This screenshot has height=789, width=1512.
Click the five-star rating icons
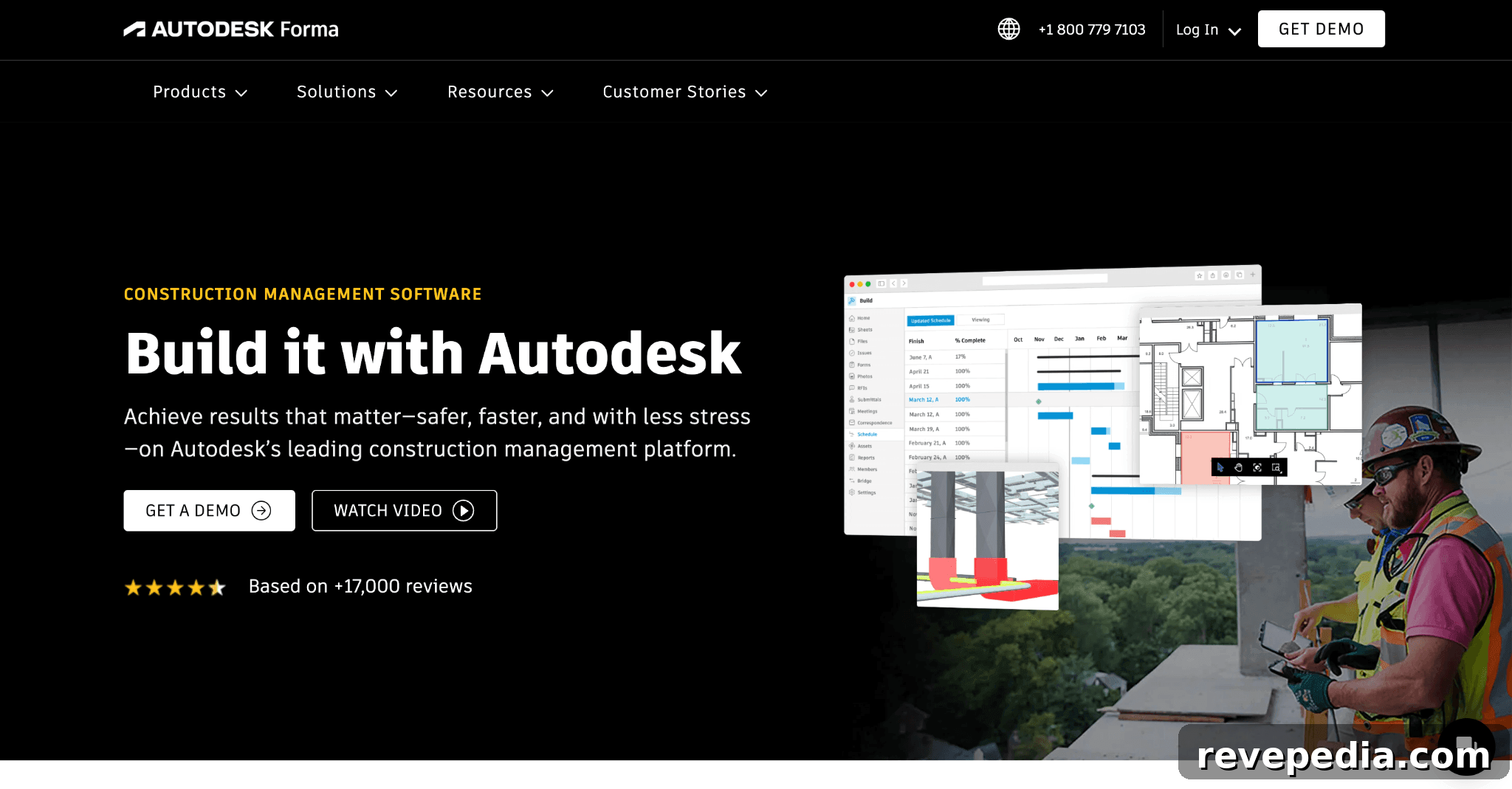click(175, 588)
